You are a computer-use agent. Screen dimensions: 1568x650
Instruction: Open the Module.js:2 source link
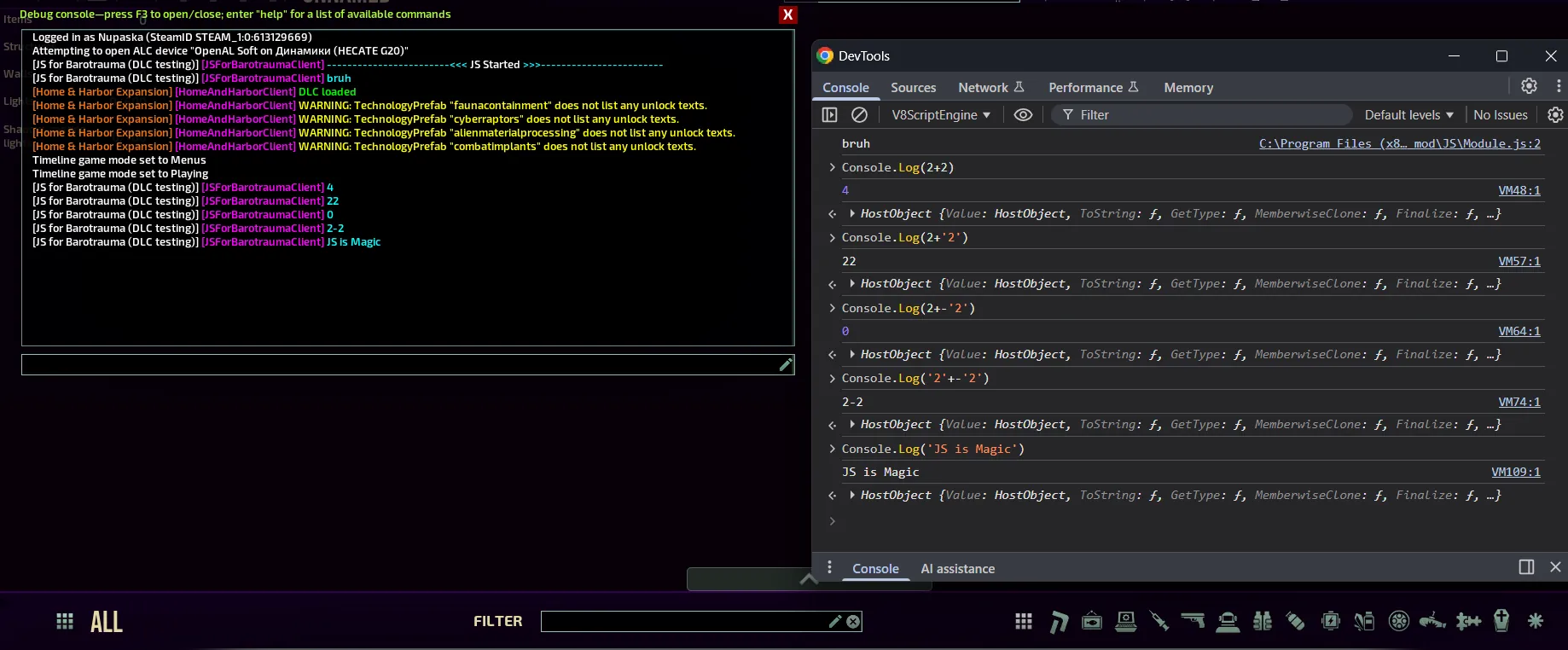point(1399,143)
